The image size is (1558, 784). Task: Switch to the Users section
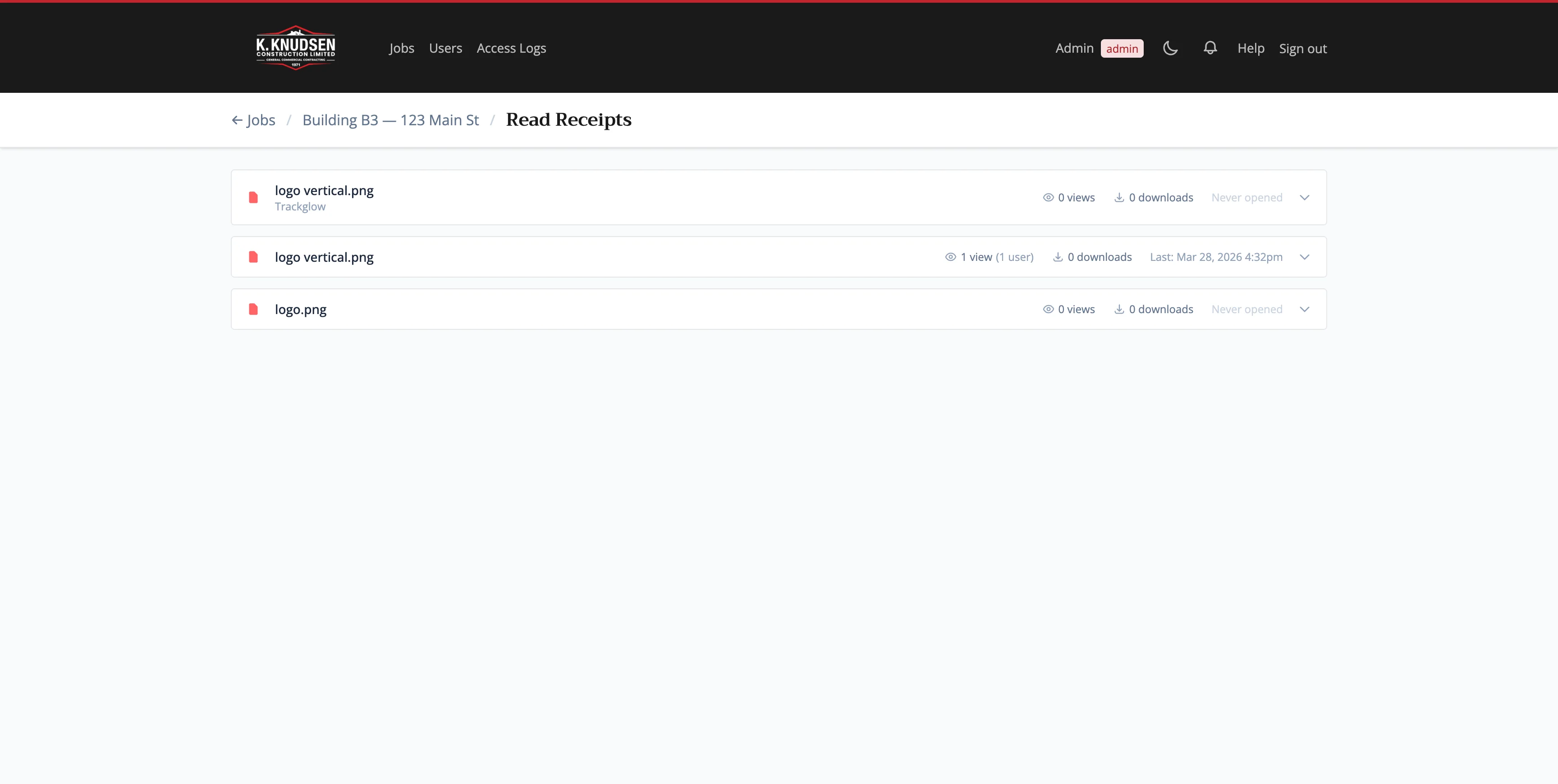(445, 48)
